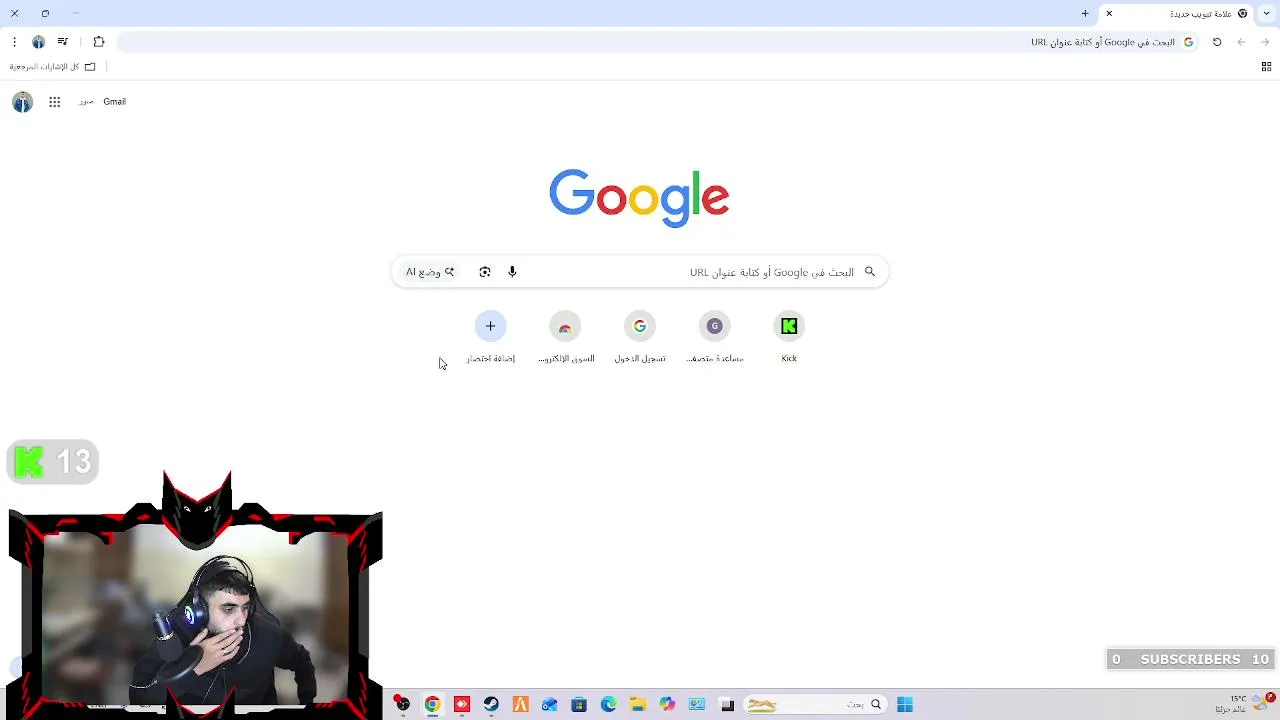Screen dimensions: 1280x720
Task: Open the Copilot icon on taskbar
Action: click(667, 705)
